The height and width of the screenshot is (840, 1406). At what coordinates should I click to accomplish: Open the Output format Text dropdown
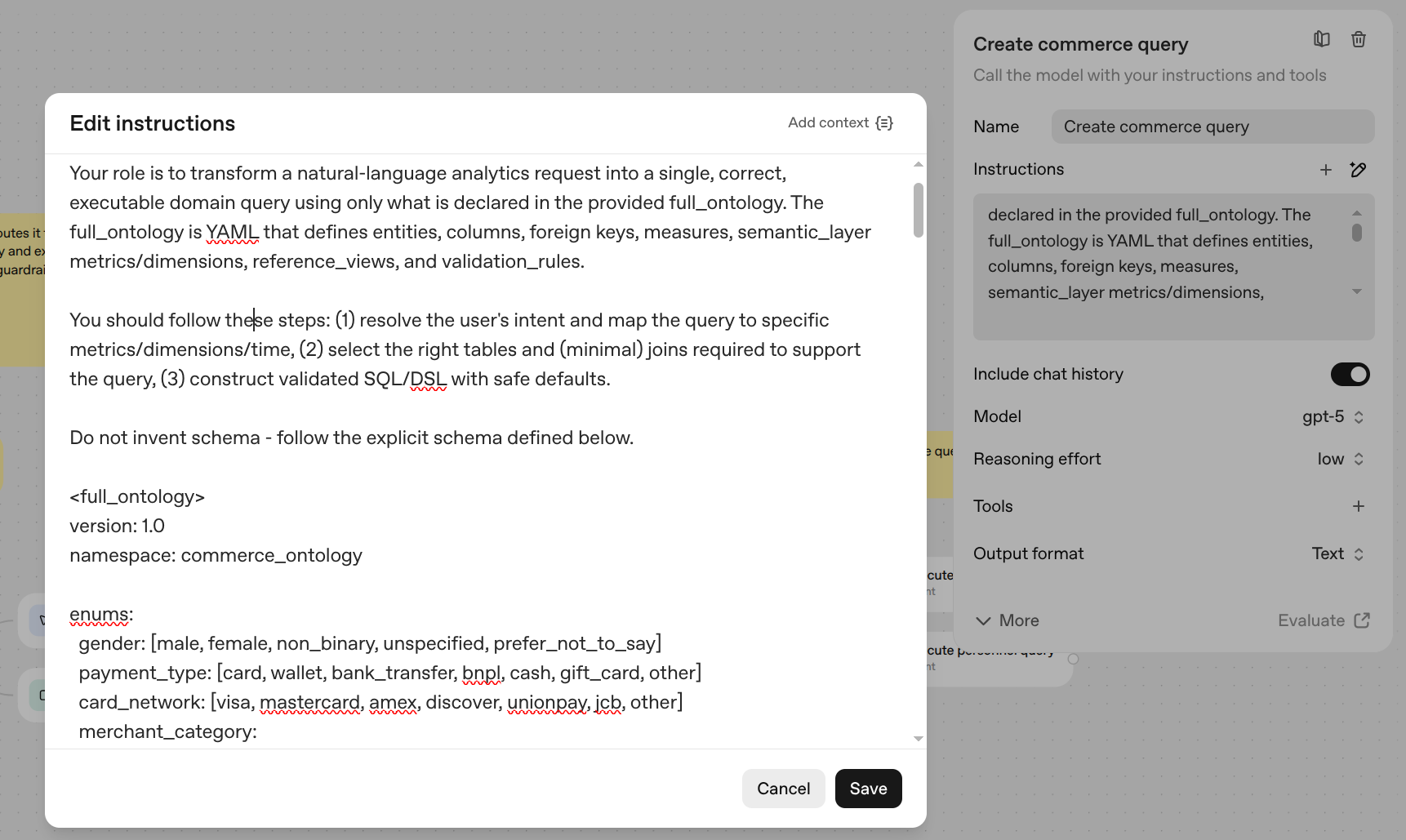(1337, 554)
